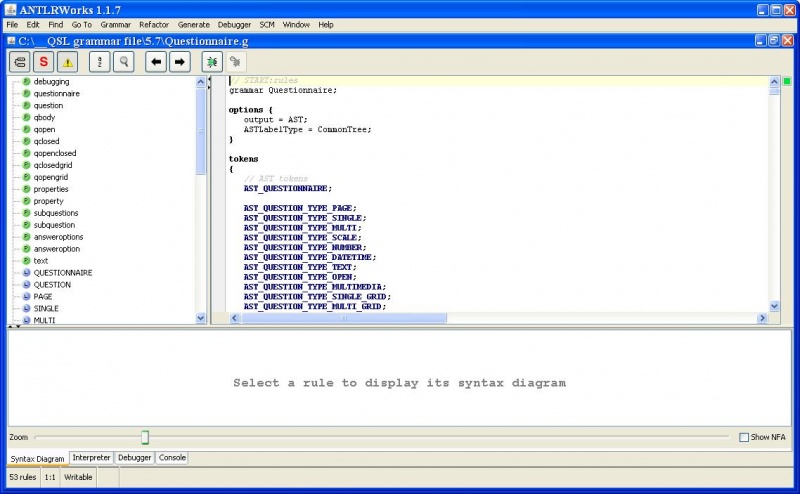800x494 pixels.
Task: Click the editor horizontal scrollbar right arrow
Action: pyautogui.click(x=762, y=318)
